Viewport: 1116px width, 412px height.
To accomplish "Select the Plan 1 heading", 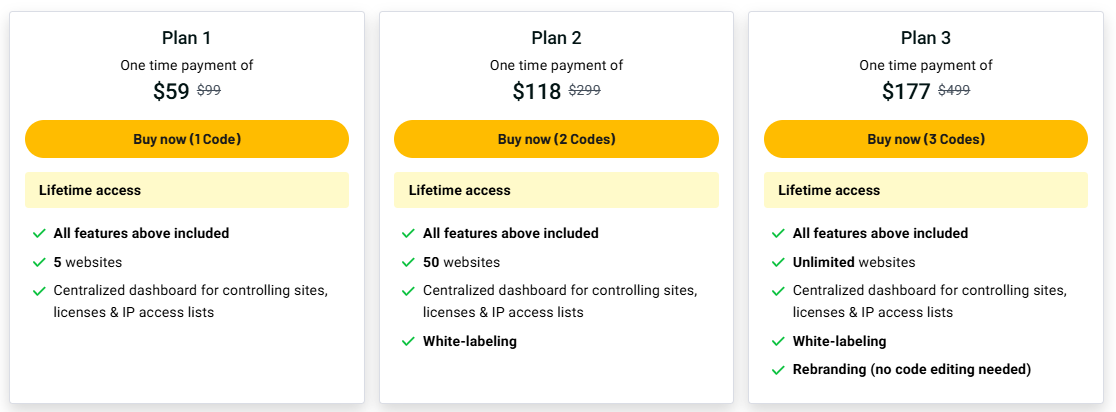I will point(186,38).
